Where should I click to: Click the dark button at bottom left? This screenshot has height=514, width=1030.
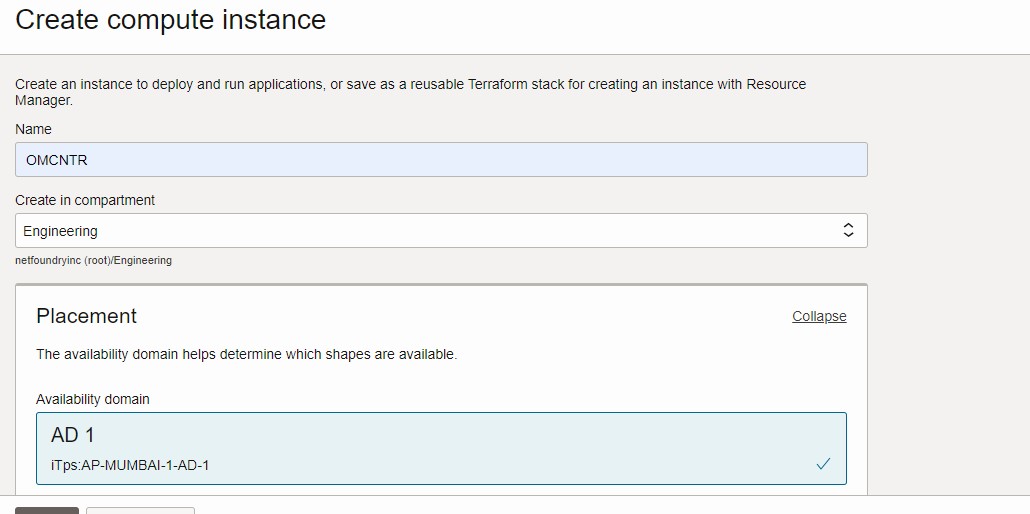47,510
